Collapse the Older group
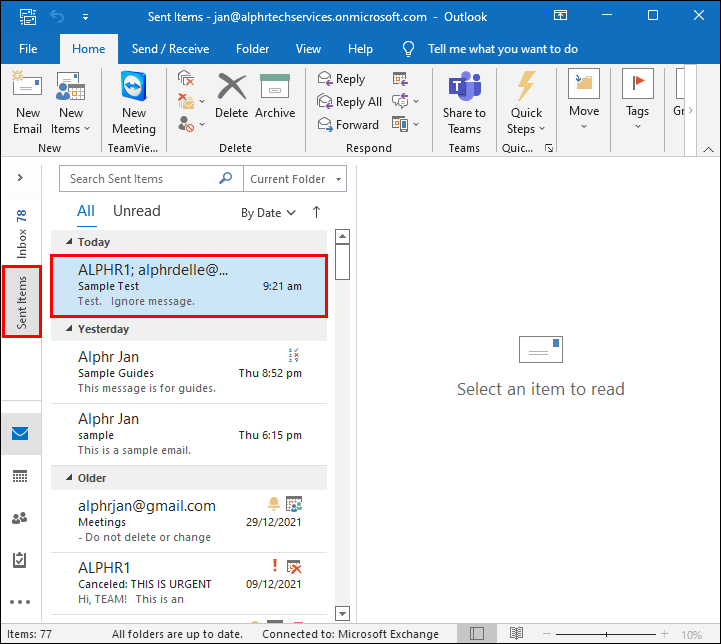 [69, 478]
